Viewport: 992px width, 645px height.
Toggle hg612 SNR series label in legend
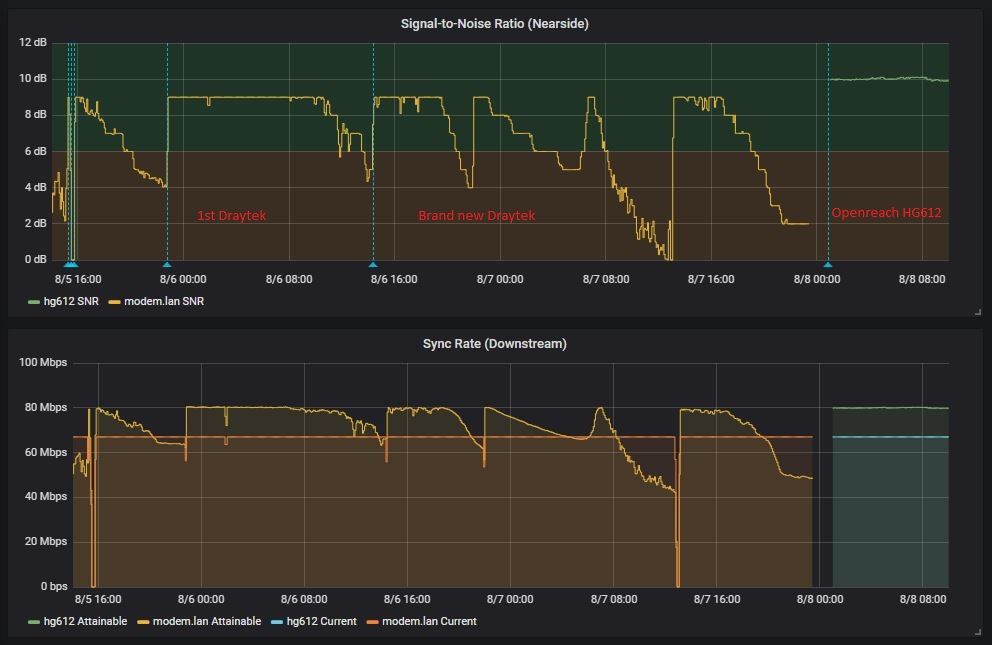click(71, 301)
